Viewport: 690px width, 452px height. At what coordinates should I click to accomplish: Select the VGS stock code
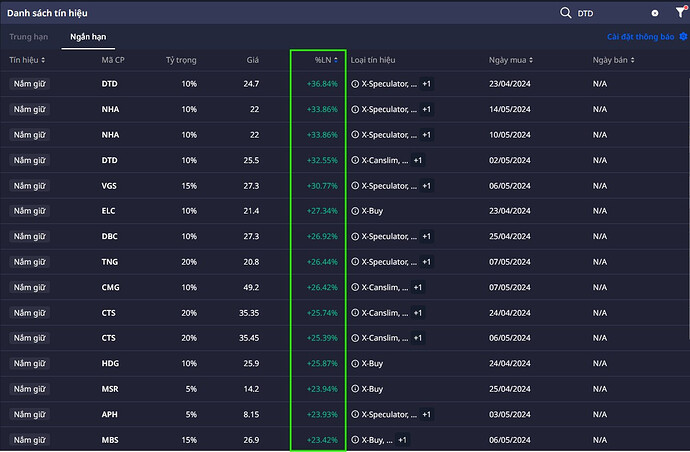point(109,186)
